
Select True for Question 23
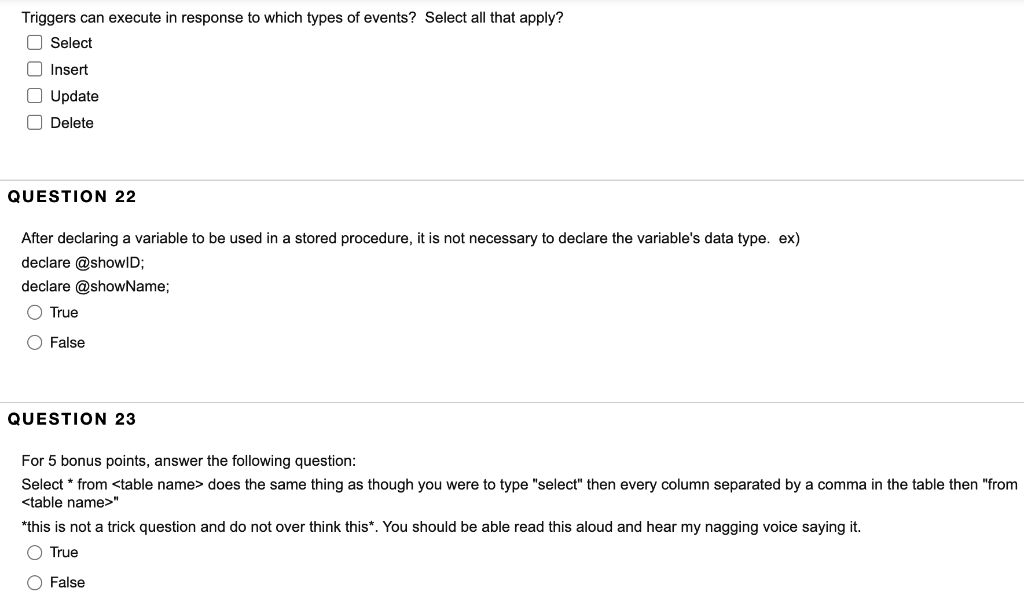click(x=34, y=552)
